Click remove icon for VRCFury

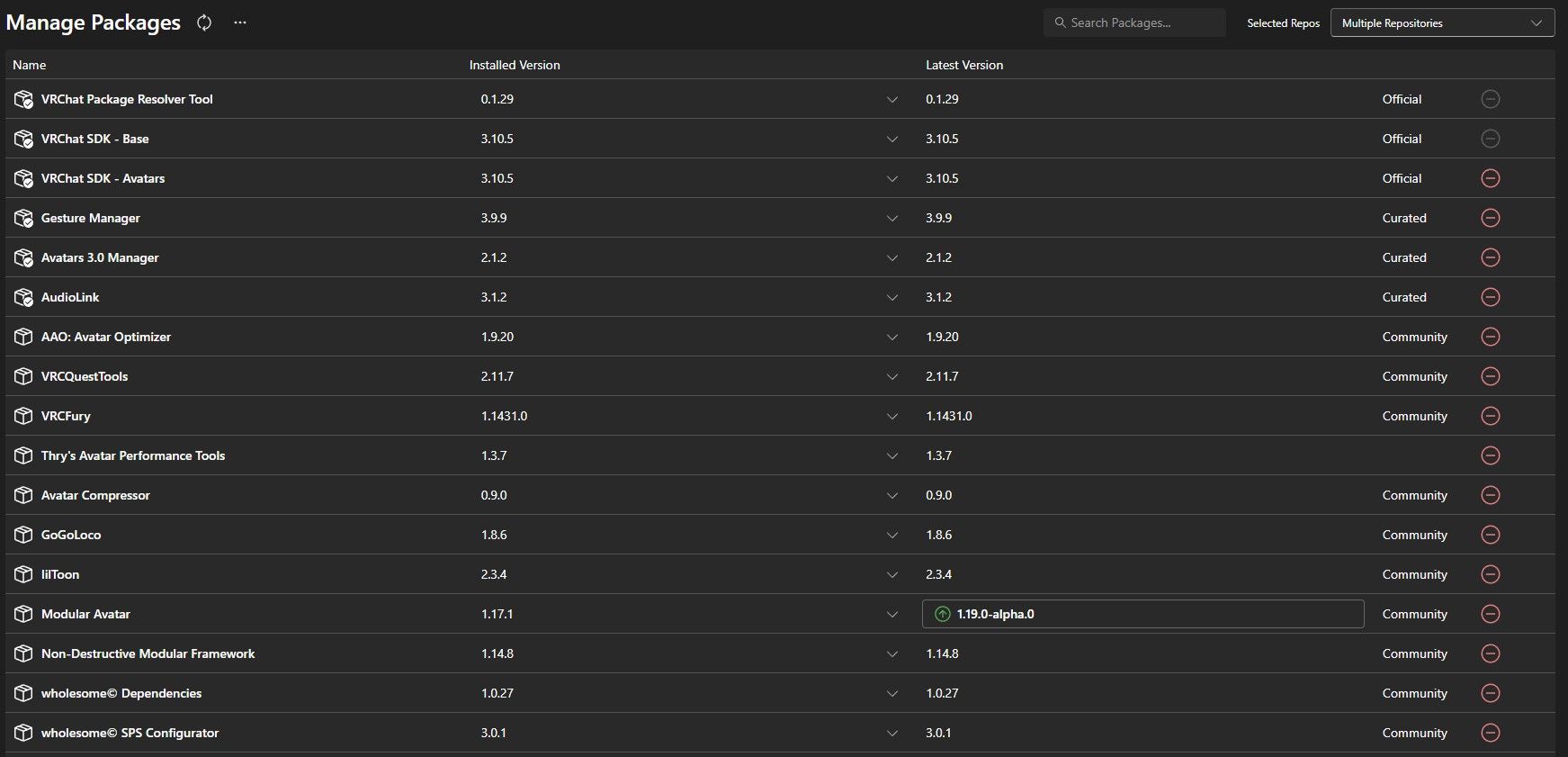pyautogui.click(x=1491, y=416)
